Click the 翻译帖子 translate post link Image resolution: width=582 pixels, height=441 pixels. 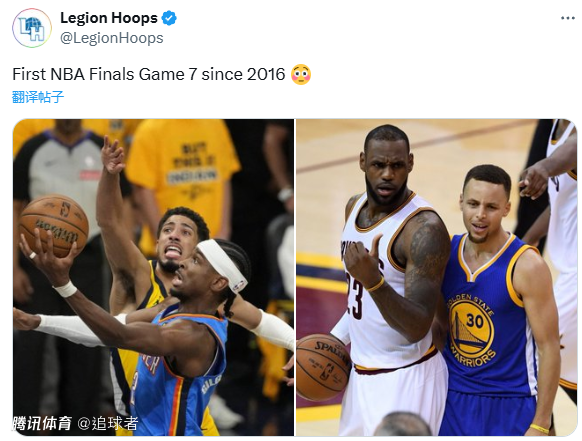click(x=38, y=97)
